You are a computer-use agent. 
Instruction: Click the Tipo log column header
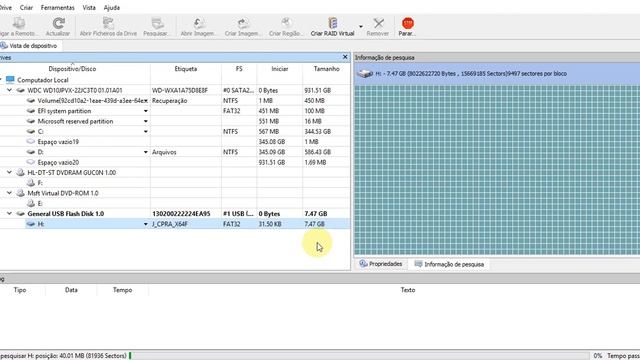[20, 290]
